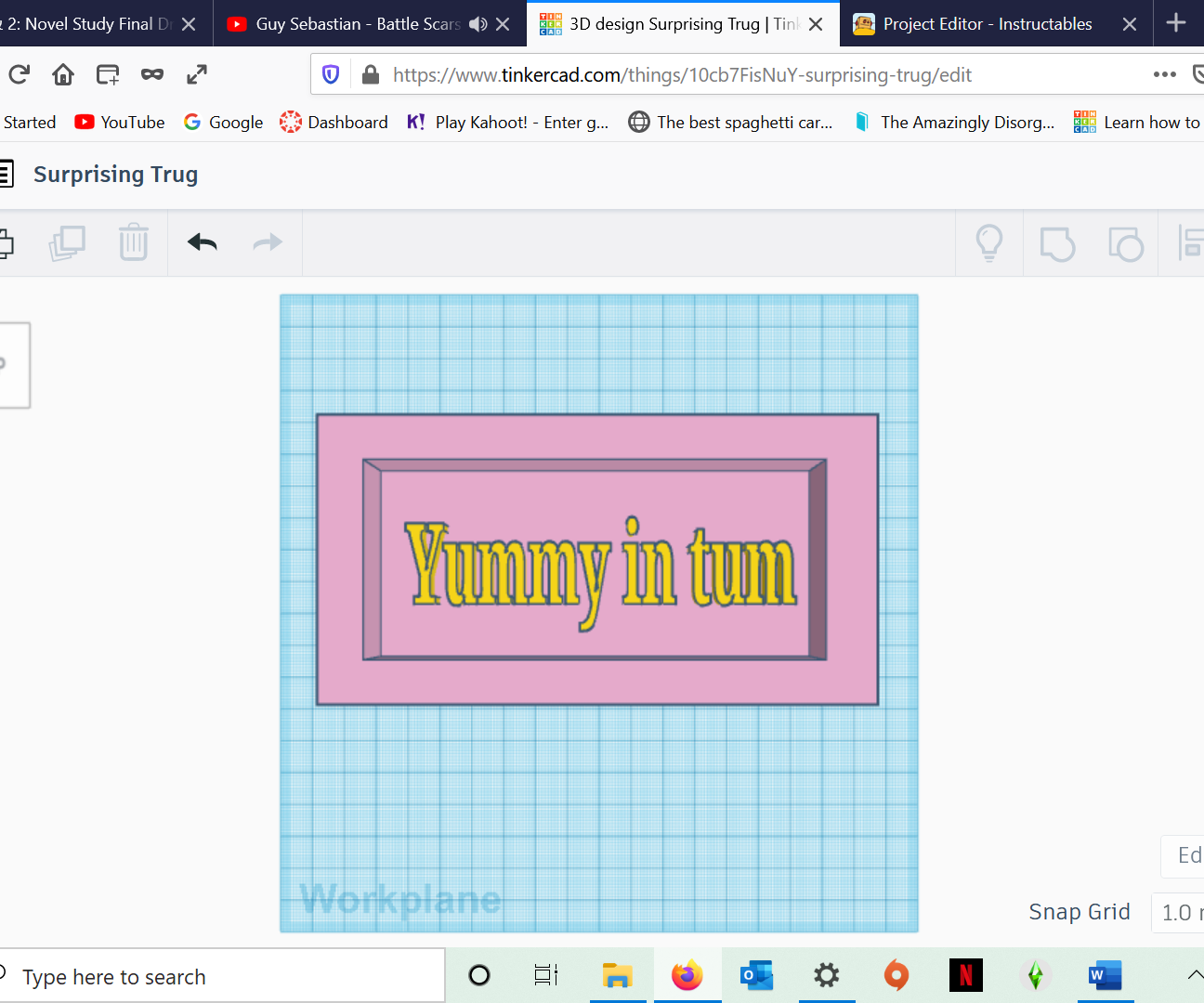Close the Guy Sebastian tab
1204x1003 pixels.
point(503,24)
